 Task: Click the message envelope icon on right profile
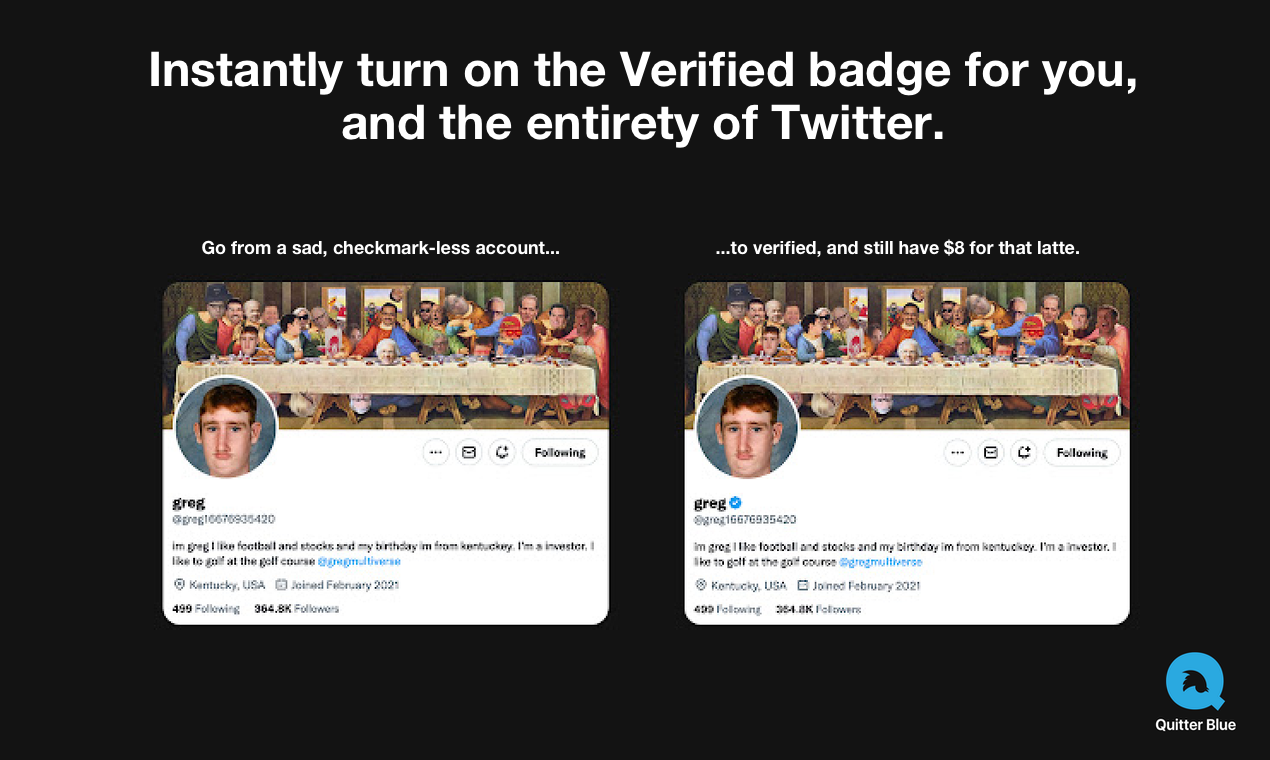tap(990, 453)
